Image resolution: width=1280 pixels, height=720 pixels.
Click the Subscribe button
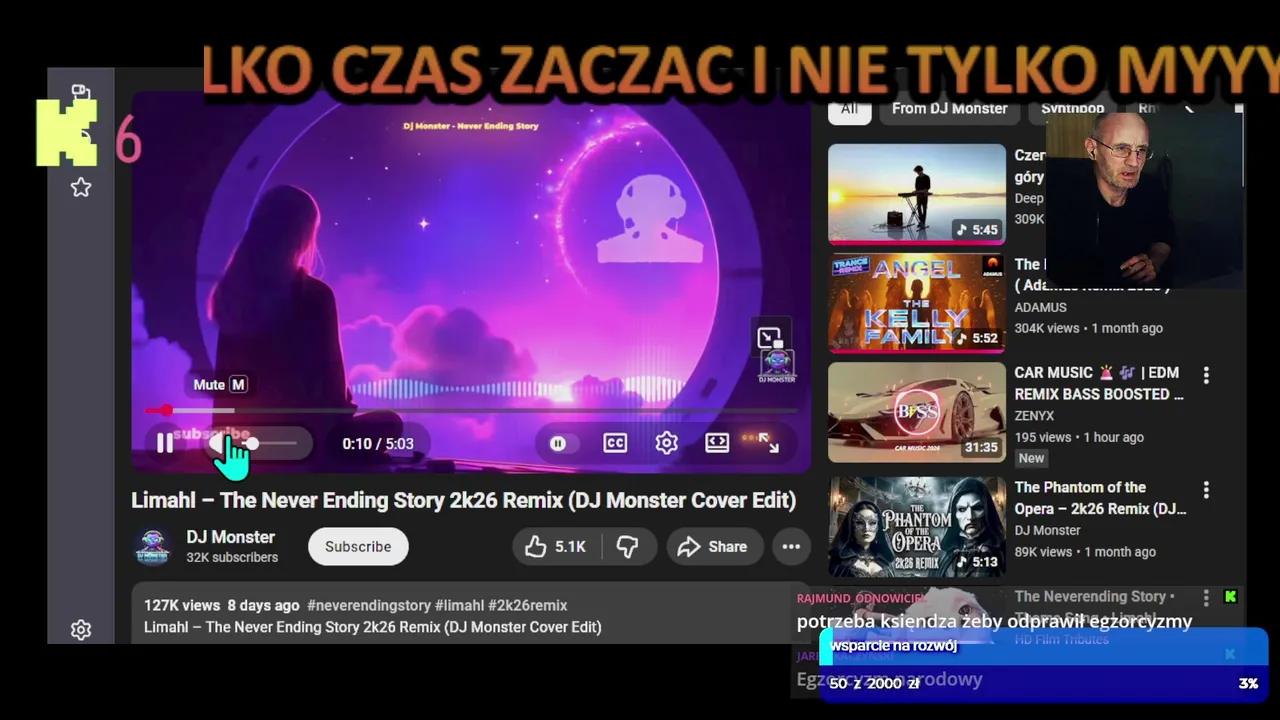point(358,547)
